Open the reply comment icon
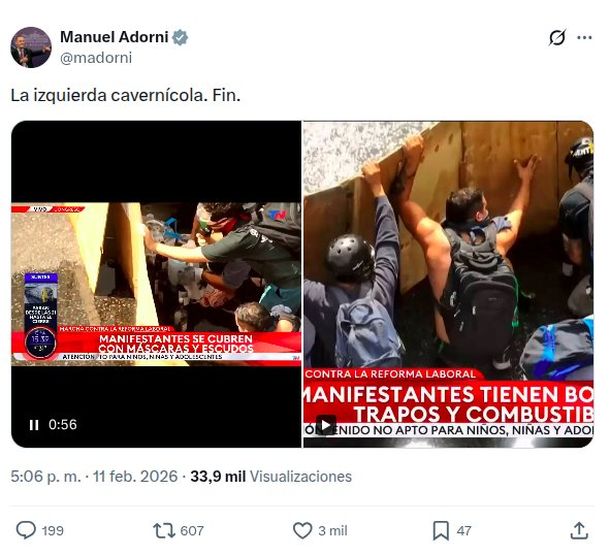Image resolution: width=610 pixels, height=555 pixels. click(x=26, y=530)
